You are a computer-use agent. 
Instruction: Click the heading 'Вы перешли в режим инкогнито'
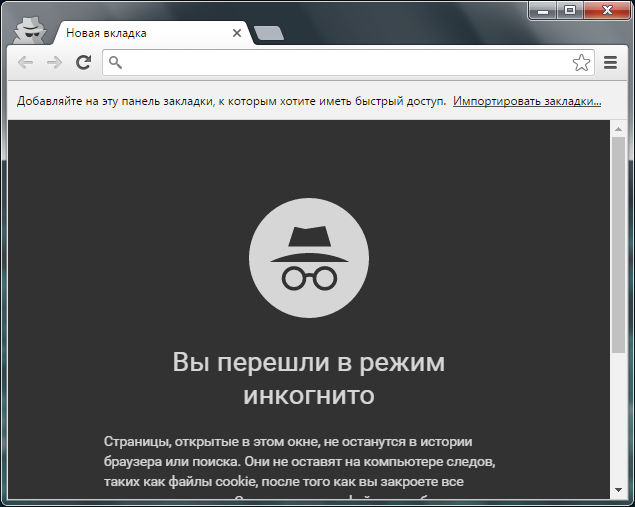309,378
